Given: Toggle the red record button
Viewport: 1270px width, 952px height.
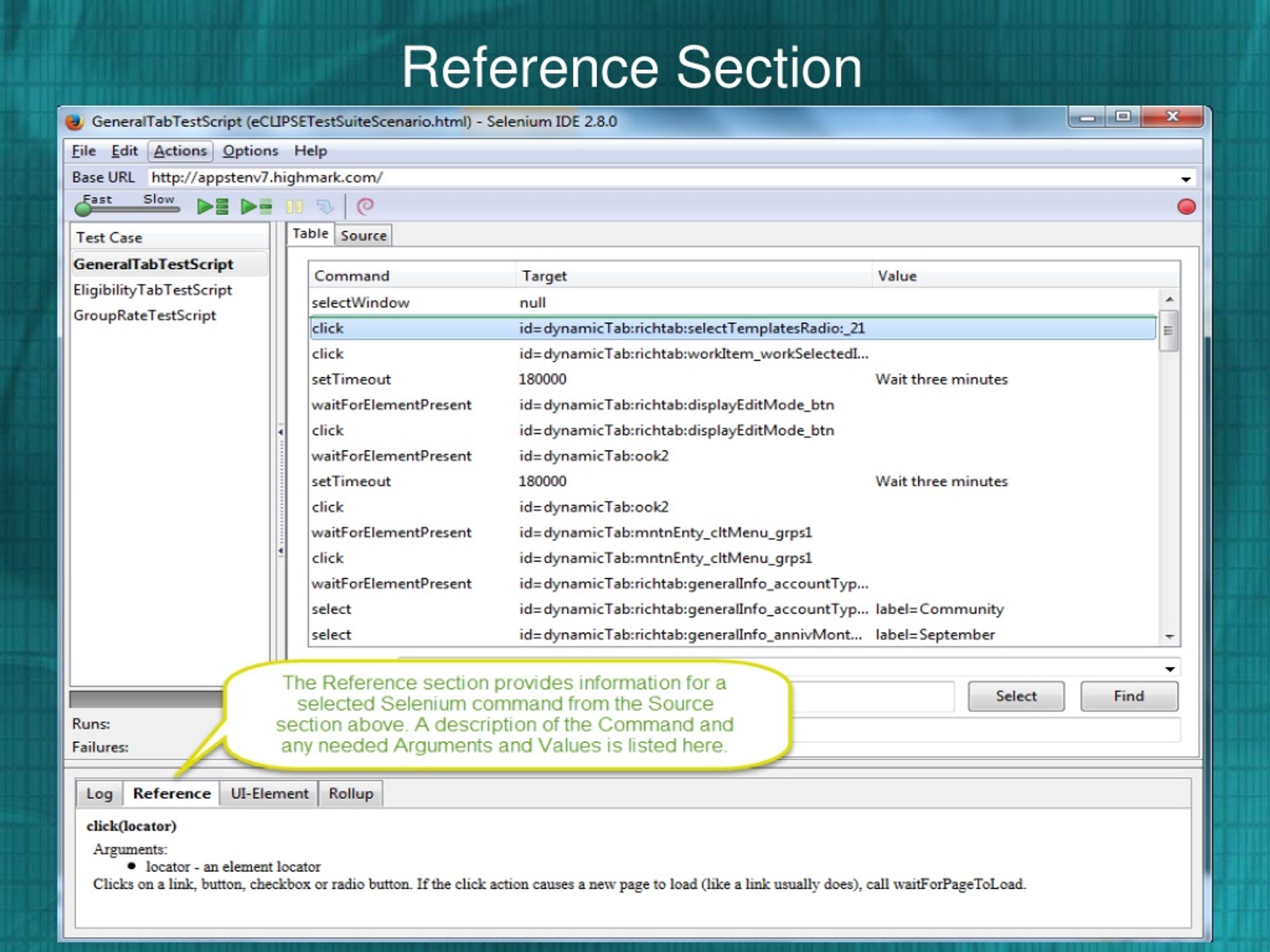Looking at the screenshot, I should [1186, 207].
